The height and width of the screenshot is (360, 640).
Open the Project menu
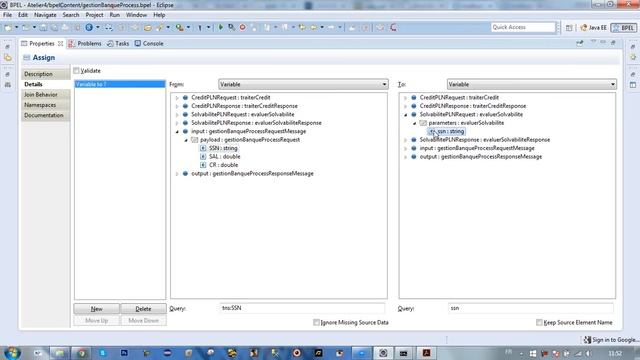94,15
